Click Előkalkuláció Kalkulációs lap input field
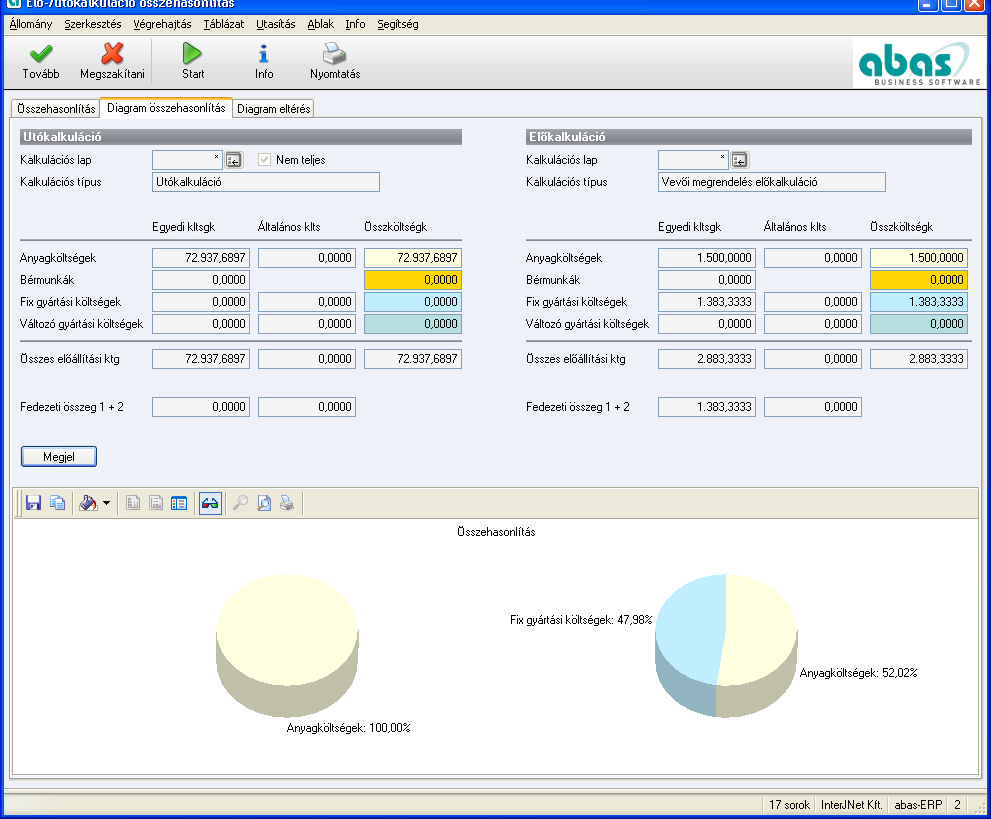The height and width of the screenshot is (819, 991). point(693,160)
